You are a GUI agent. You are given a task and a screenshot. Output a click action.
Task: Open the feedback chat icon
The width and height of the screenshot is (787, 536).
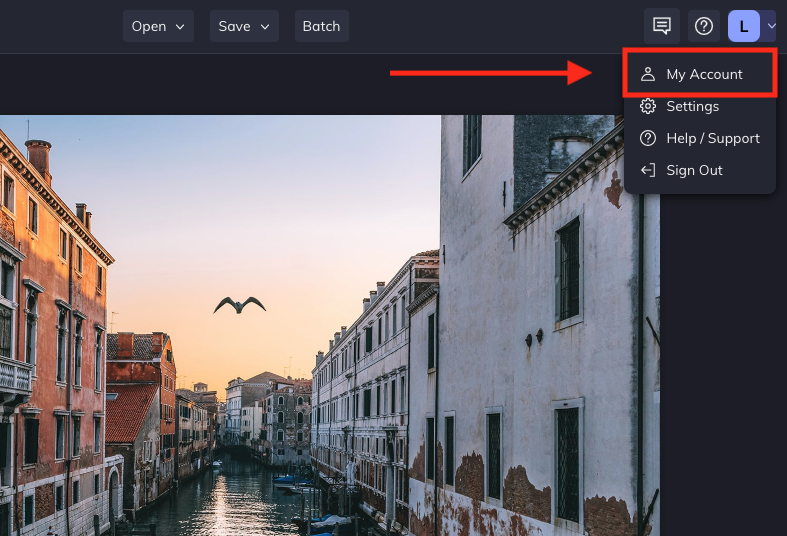coord(662,26)
